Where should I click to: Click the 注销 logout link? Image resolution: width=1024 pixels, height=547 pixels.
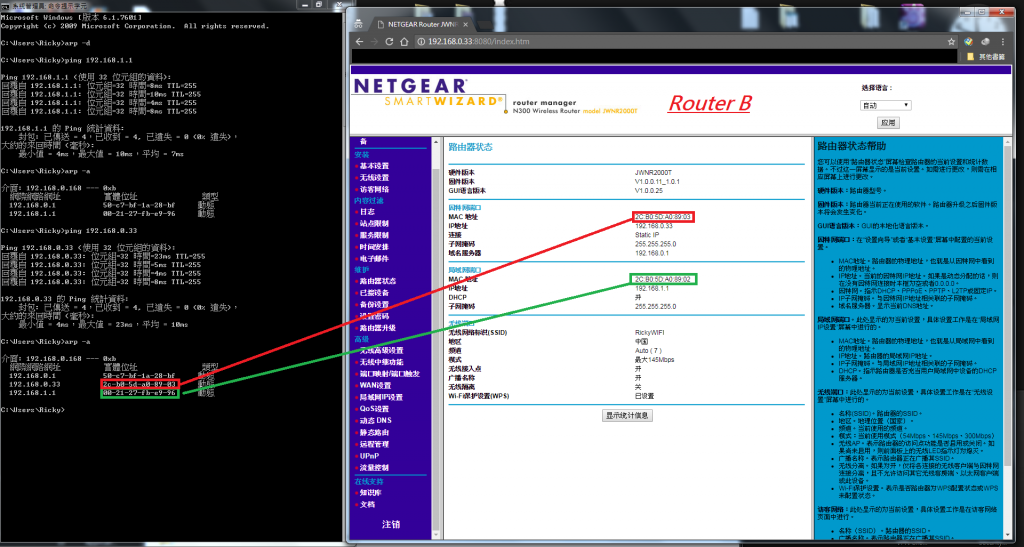coord(391,524)
